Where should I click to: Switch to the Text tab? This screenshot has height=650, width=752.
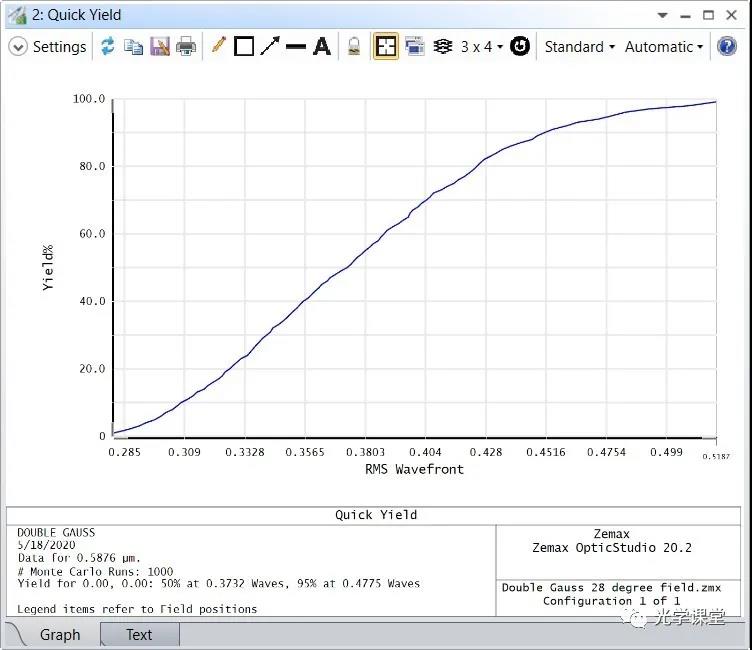(139, 635)
